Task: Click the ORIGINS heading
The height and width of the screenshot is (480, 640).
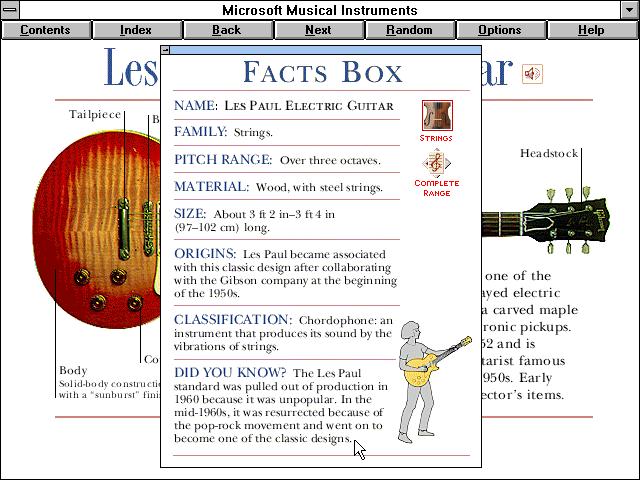Action: [204, 253]
